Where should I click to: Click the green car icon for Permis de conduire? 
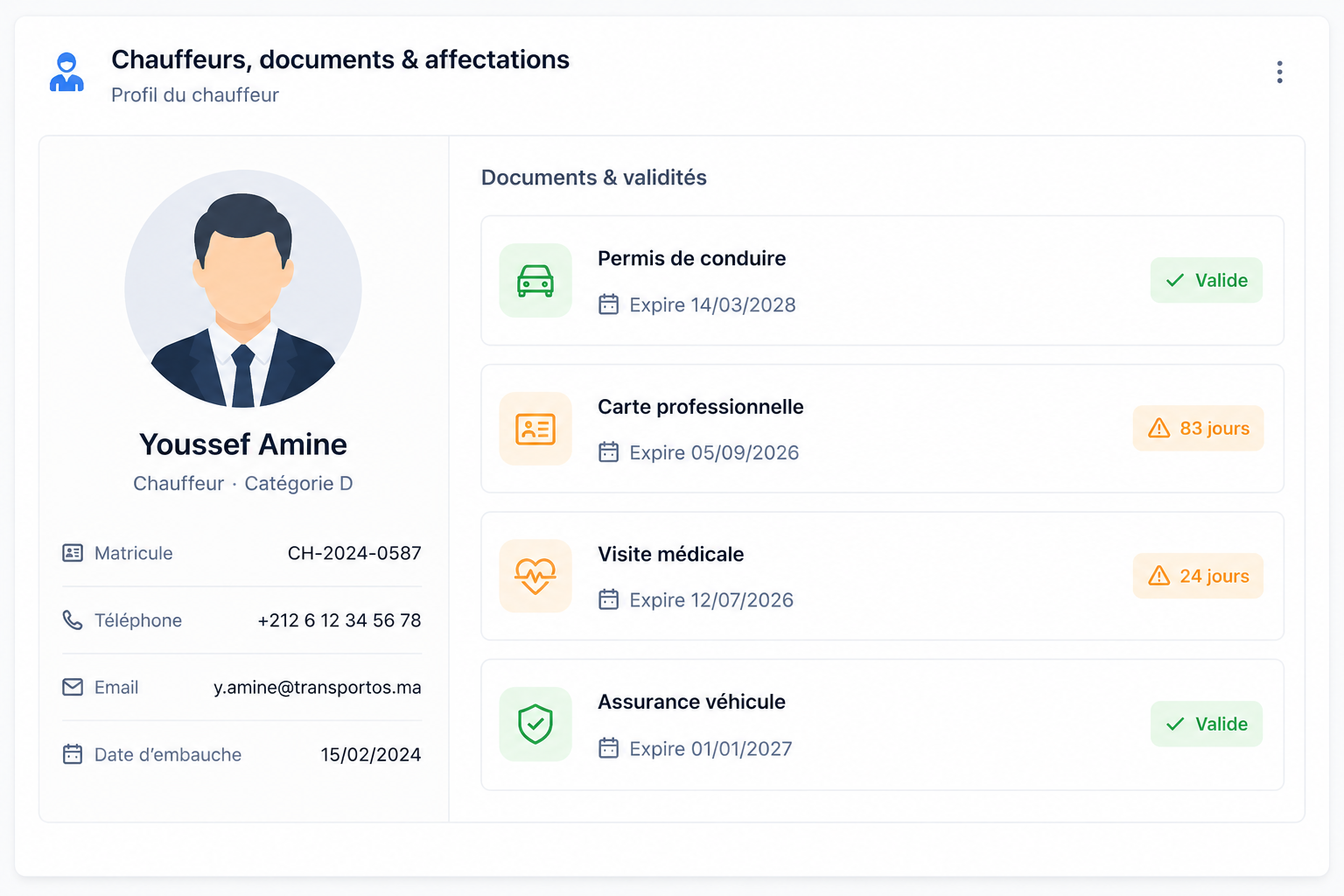pos(535,280)
